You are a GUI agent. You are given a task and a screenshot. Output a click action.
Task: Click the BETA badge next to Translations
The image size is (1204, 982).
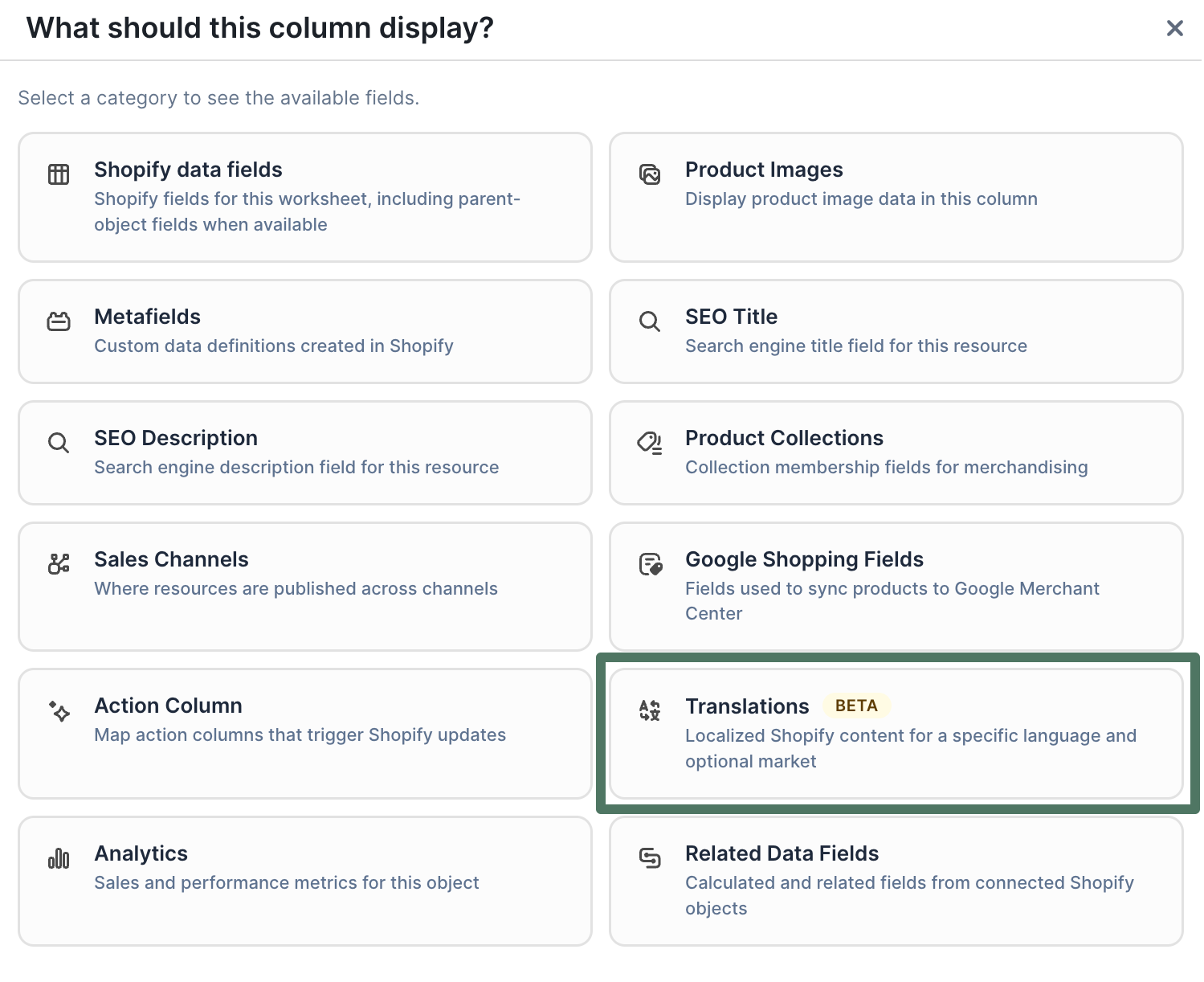(x=856, y=706)
